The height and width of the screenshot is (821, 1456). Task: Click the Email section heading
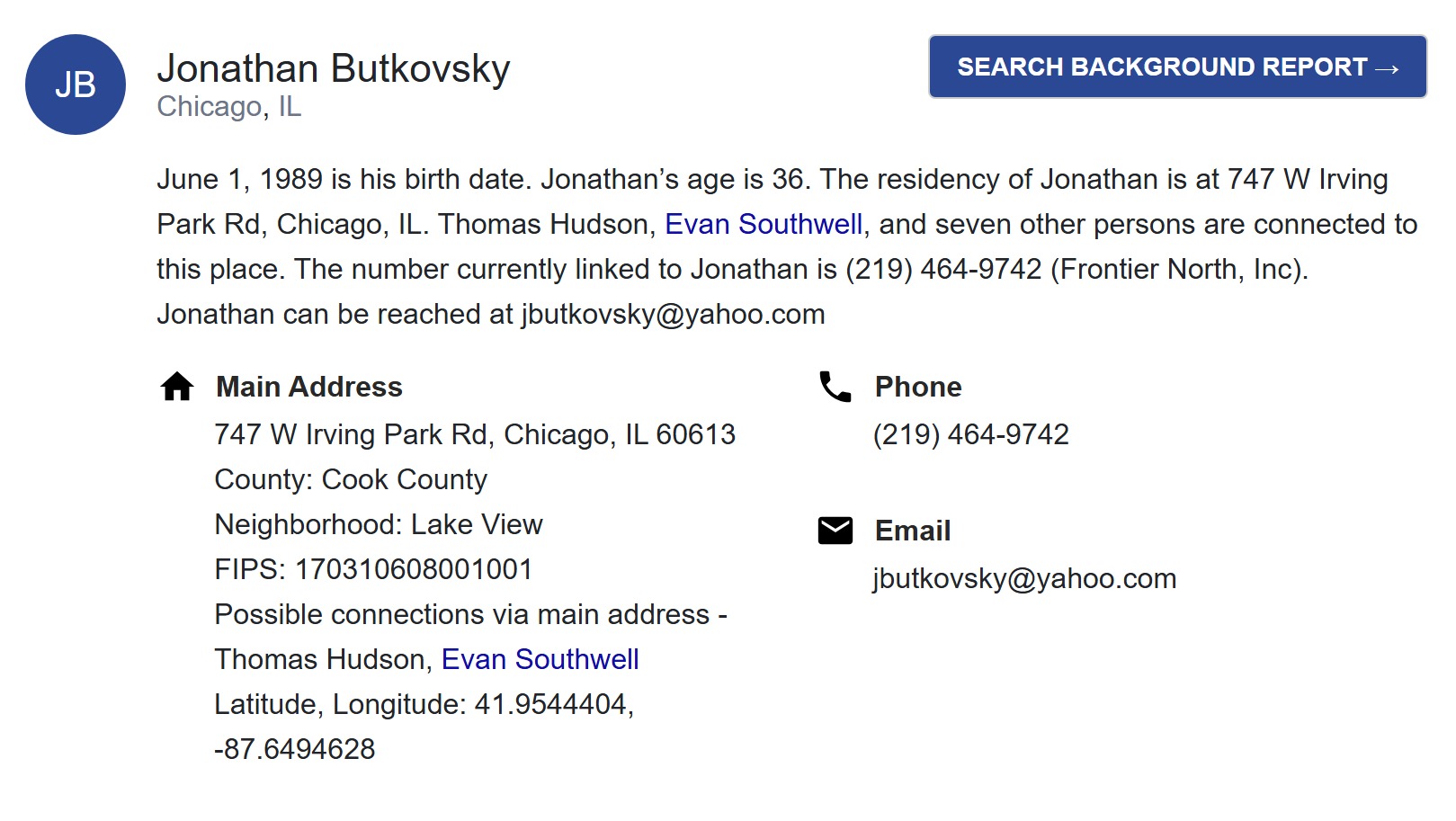coord(913,531)
